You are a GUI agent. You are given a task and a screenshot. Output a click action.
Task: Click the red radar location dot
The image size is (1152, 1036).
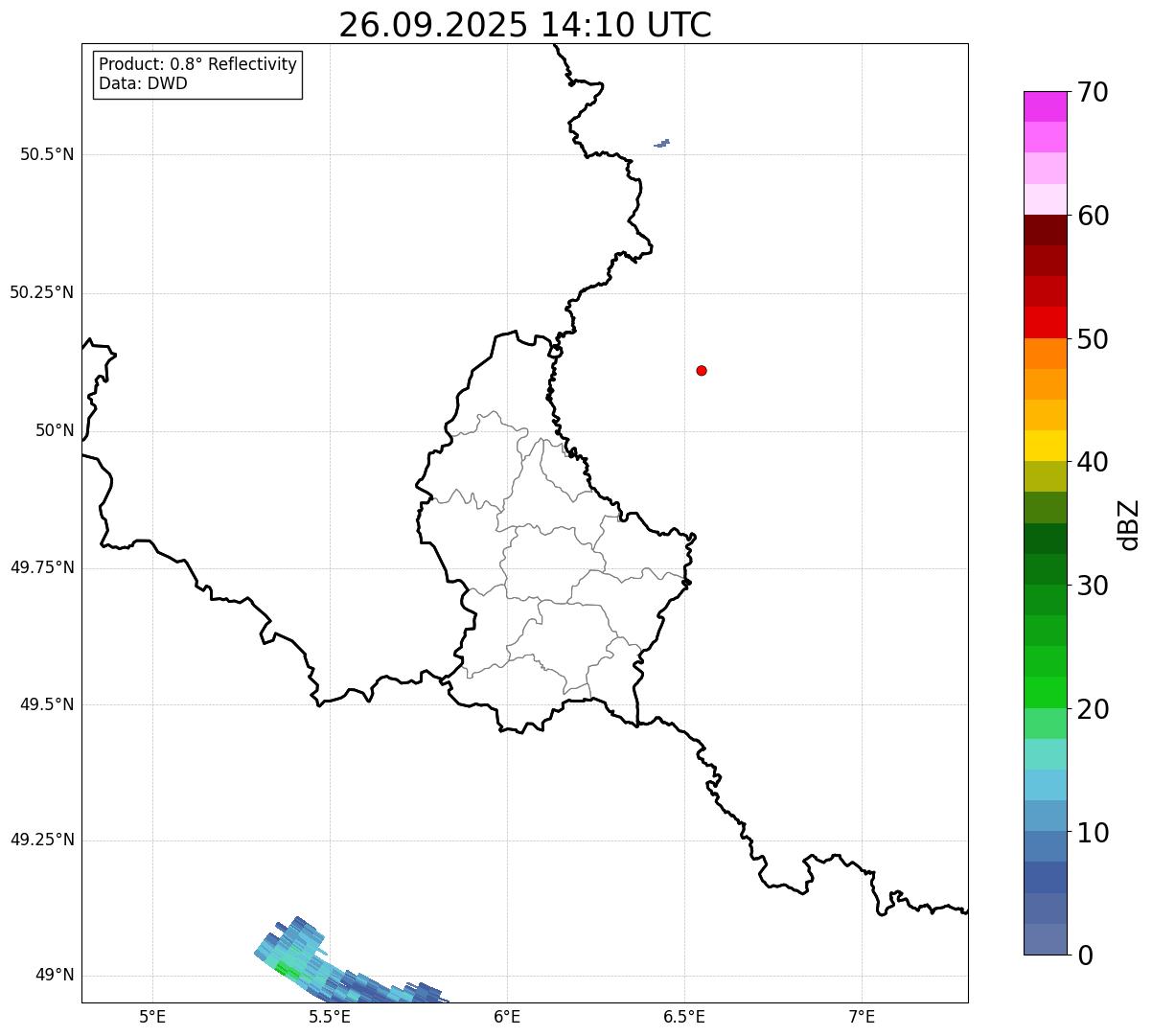[x=702, y=370]
